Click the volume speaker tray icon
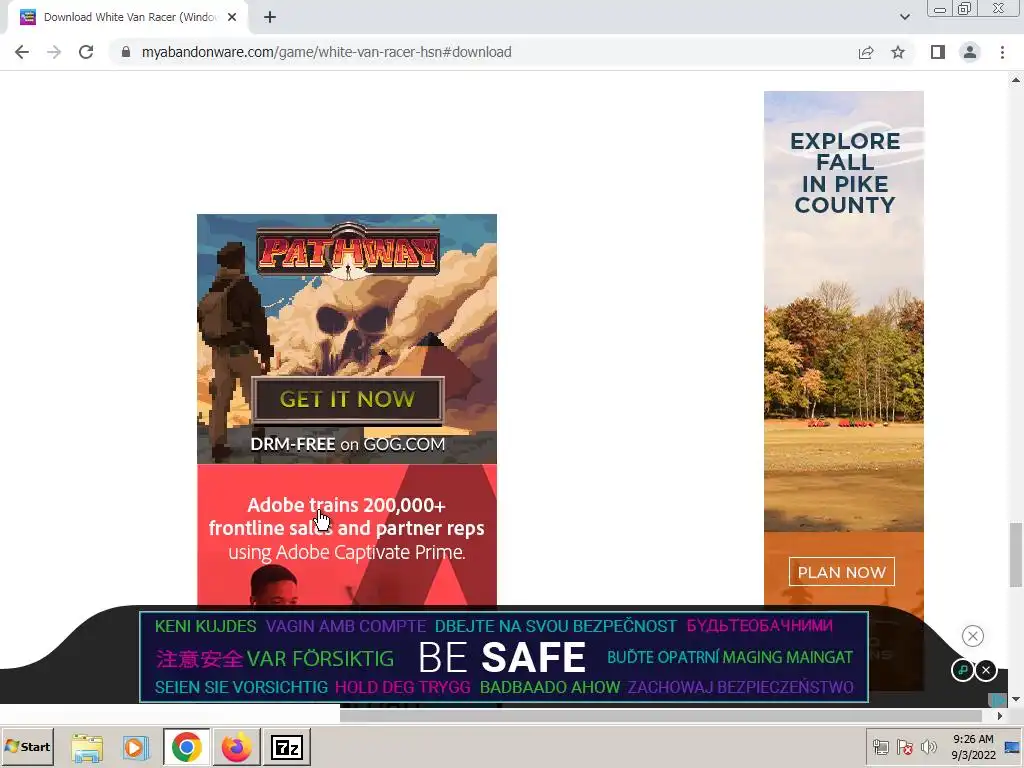Screen dimensions: 1024x768 coord(928,747)
